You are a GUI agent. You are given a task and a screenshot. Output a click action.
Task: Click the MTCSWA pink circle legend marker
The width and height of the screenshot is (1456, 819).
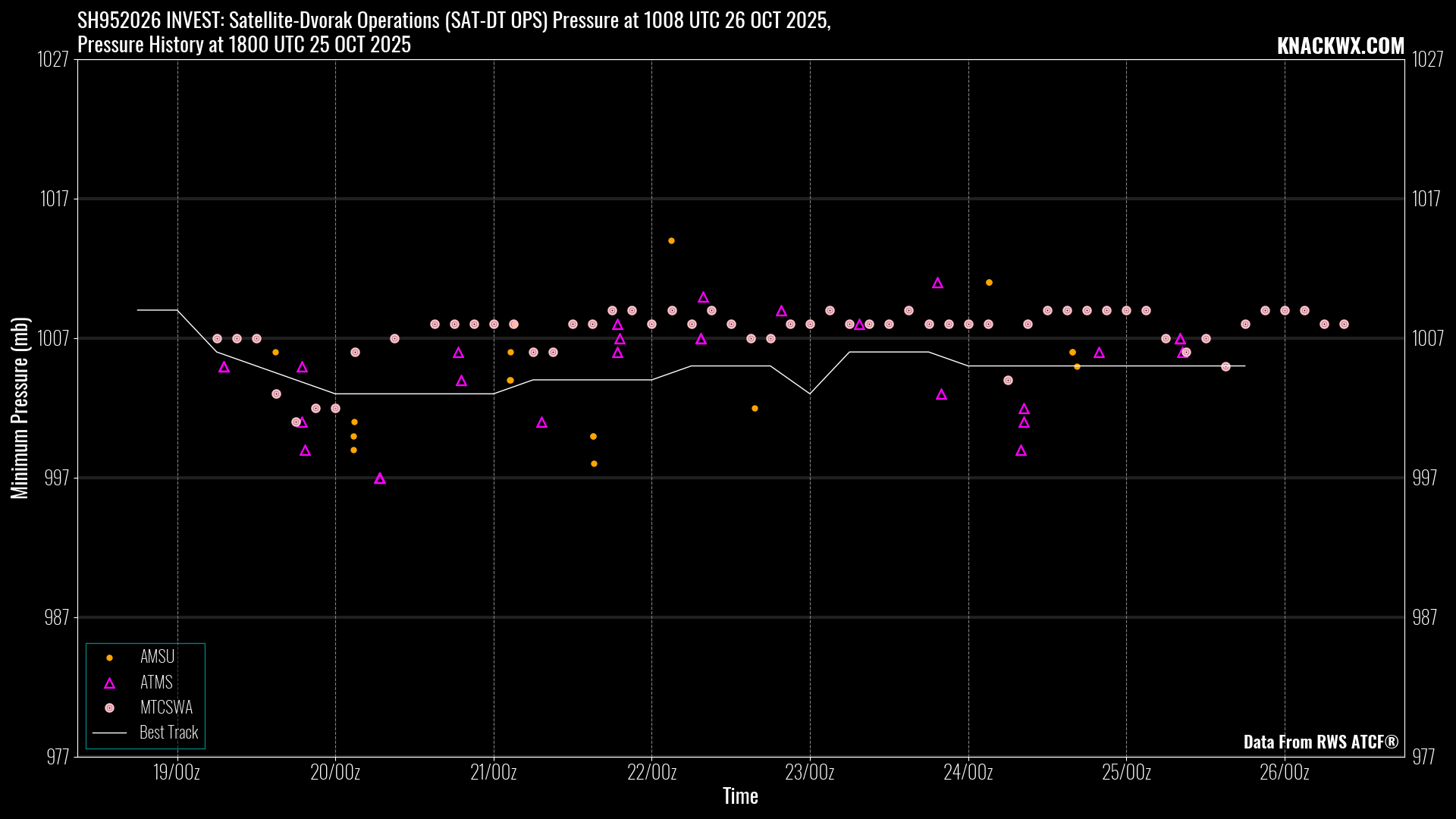[x=109, y=708]
